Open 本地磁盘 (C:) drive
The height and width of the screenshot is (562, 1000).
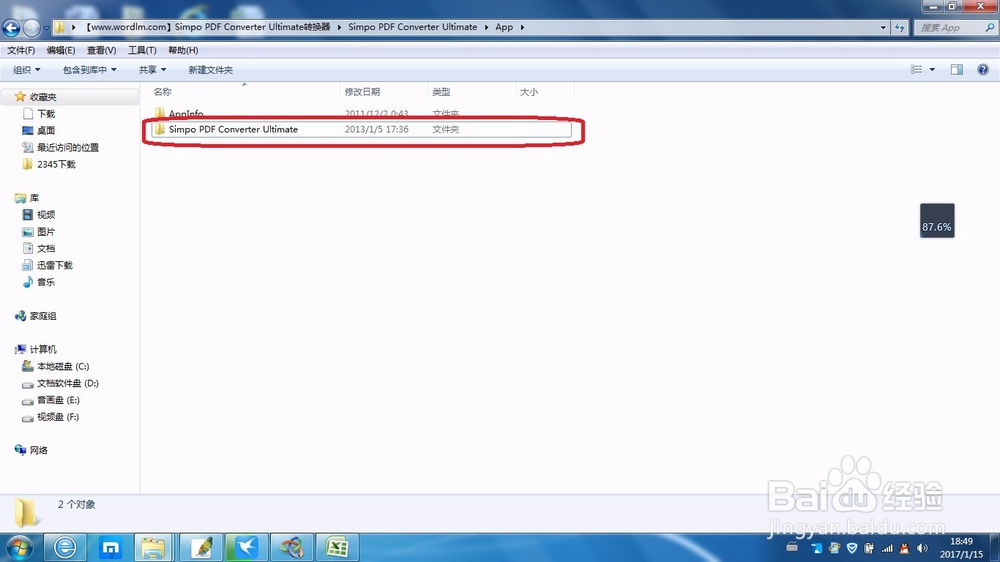62,366
